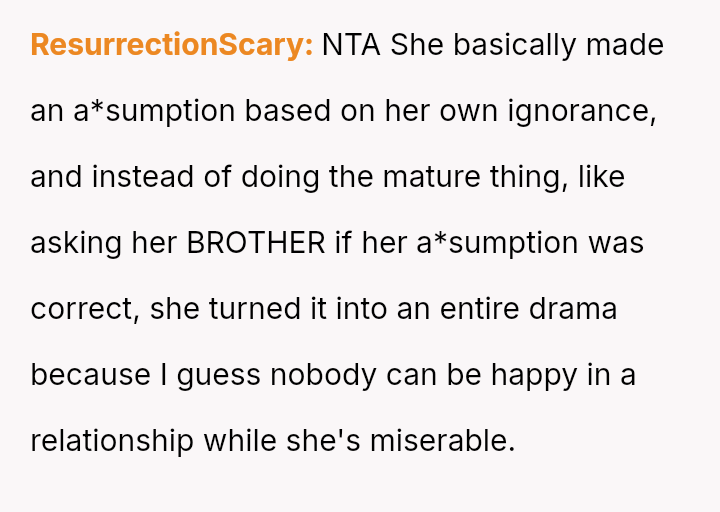Select the word relationship in the last line
Screen dimensions: 720x512
tap(112, 441)
